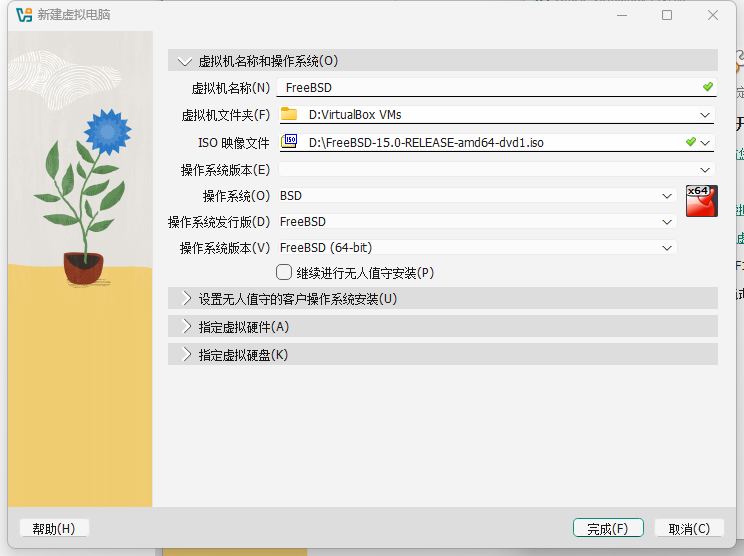Click the D:VirtualBox VMs folder path text
Screen dimensions: 744x556
click(355, 115)
